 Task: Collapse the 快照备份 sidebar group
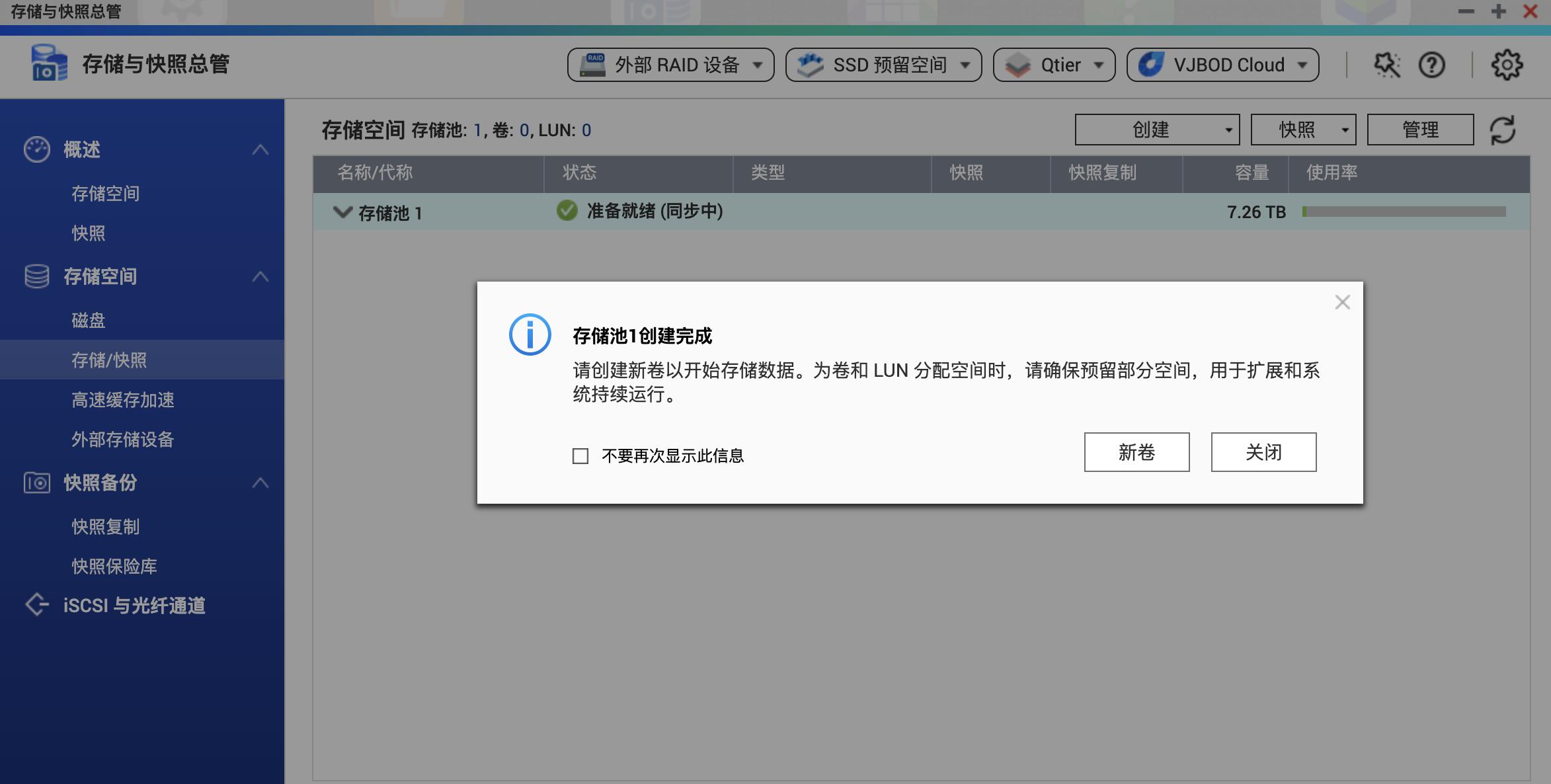coord(262,483)
